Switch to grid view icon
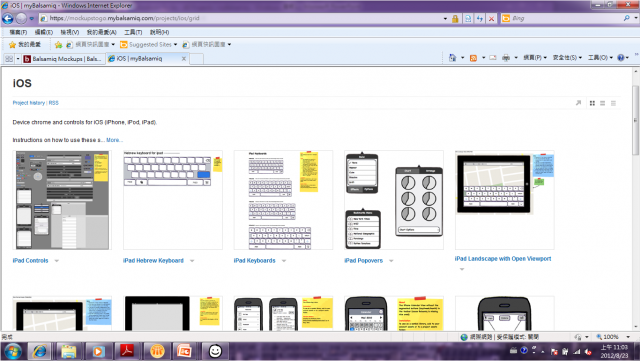The height and width of the screenshot is (361, 640). (x=592, y=103)
